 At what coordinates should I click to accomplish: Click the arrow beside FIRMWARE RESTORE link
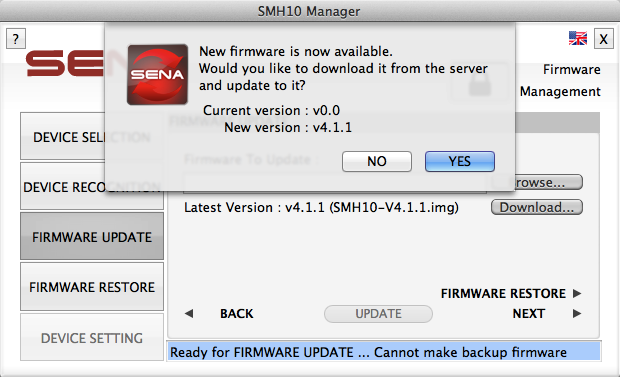tap(577, 294)
